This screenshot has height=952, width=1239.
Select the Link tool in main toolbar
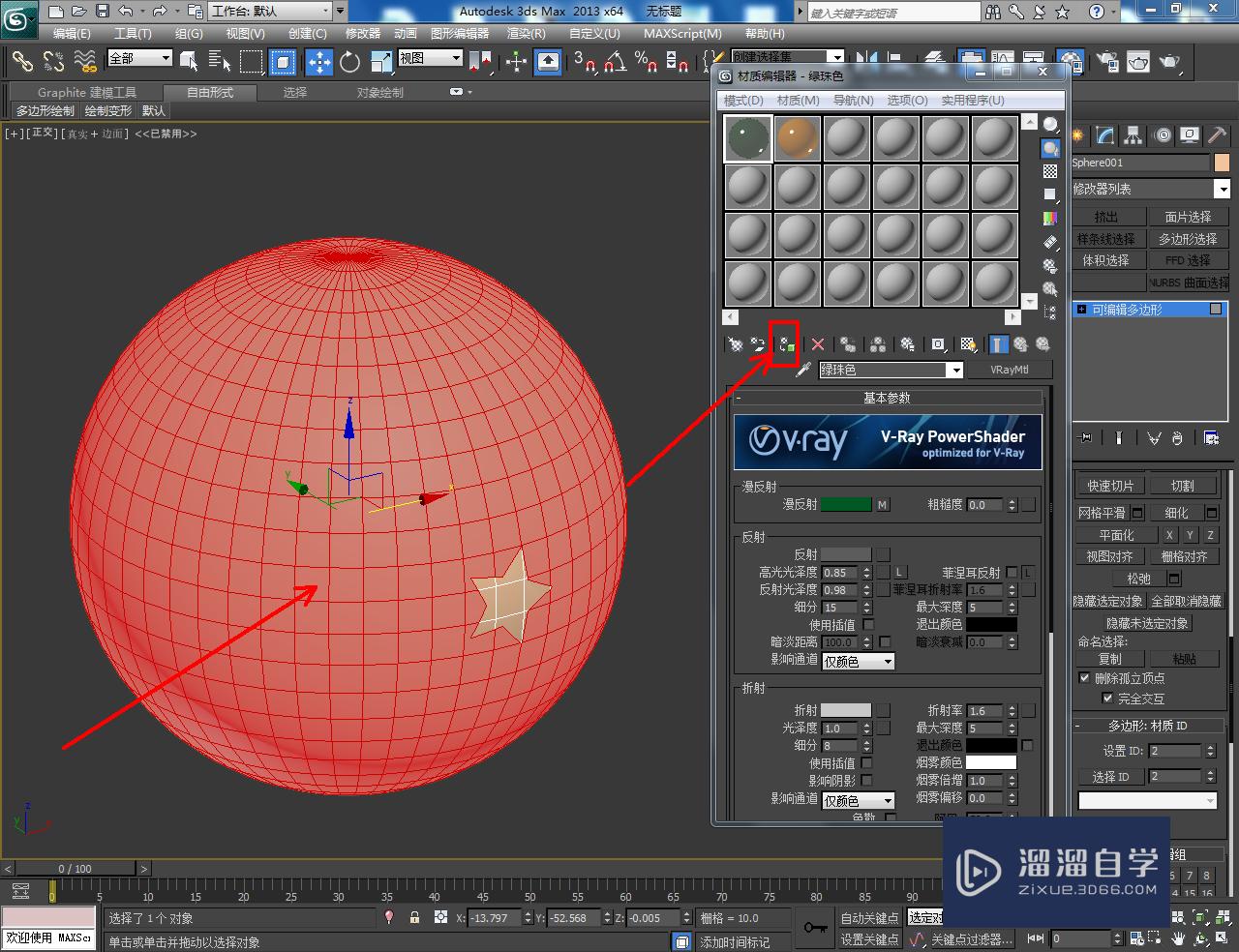click(x=21, y=62)
